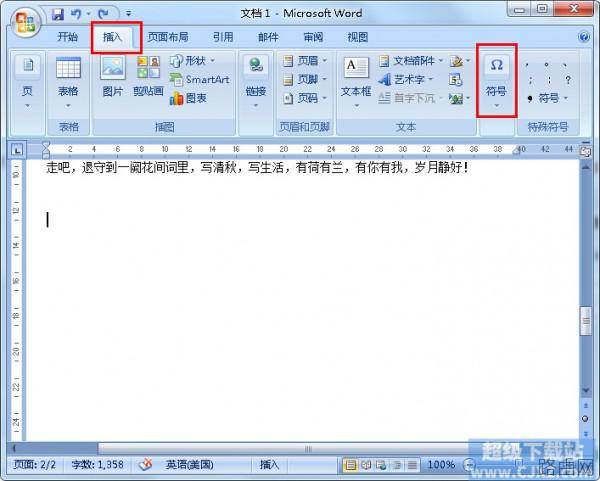Insert date and time icon
The width and height of the screenshot is (600, 481).
[456, 80]
